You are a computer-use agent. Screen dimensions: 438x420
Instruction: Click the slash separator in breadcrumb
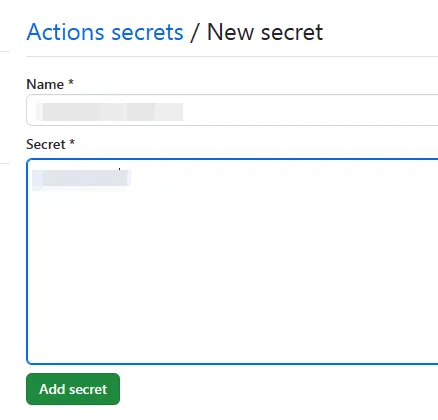(x=195, y=32)
